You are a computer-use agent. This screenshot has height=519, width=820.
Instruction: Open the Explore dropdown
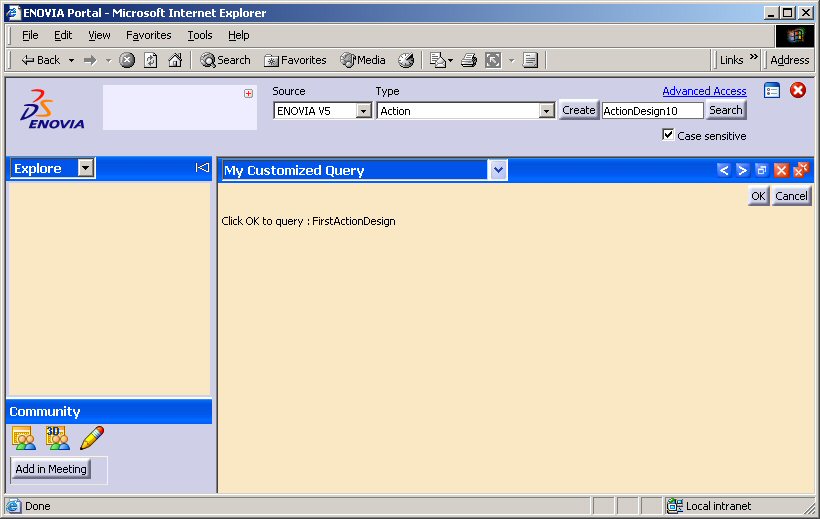coord(53,168)
